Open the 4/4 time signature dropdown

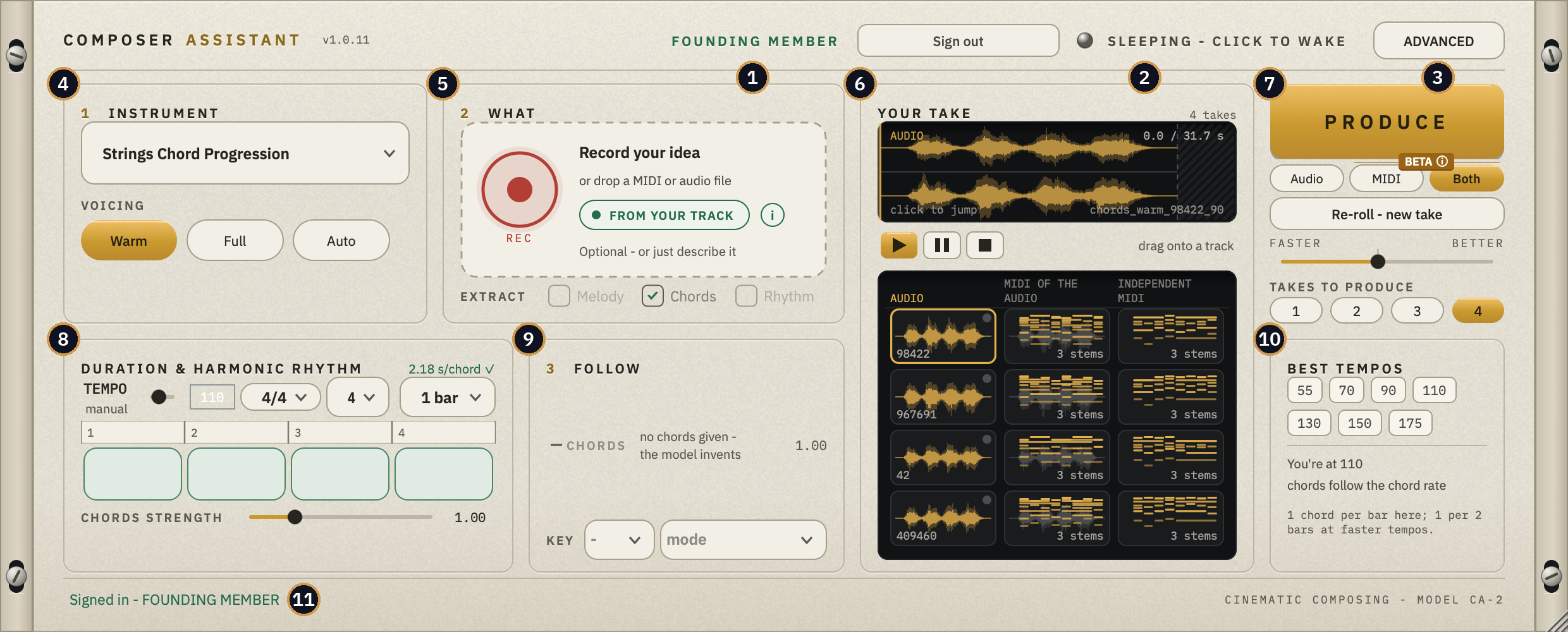[x=281, y=398]
